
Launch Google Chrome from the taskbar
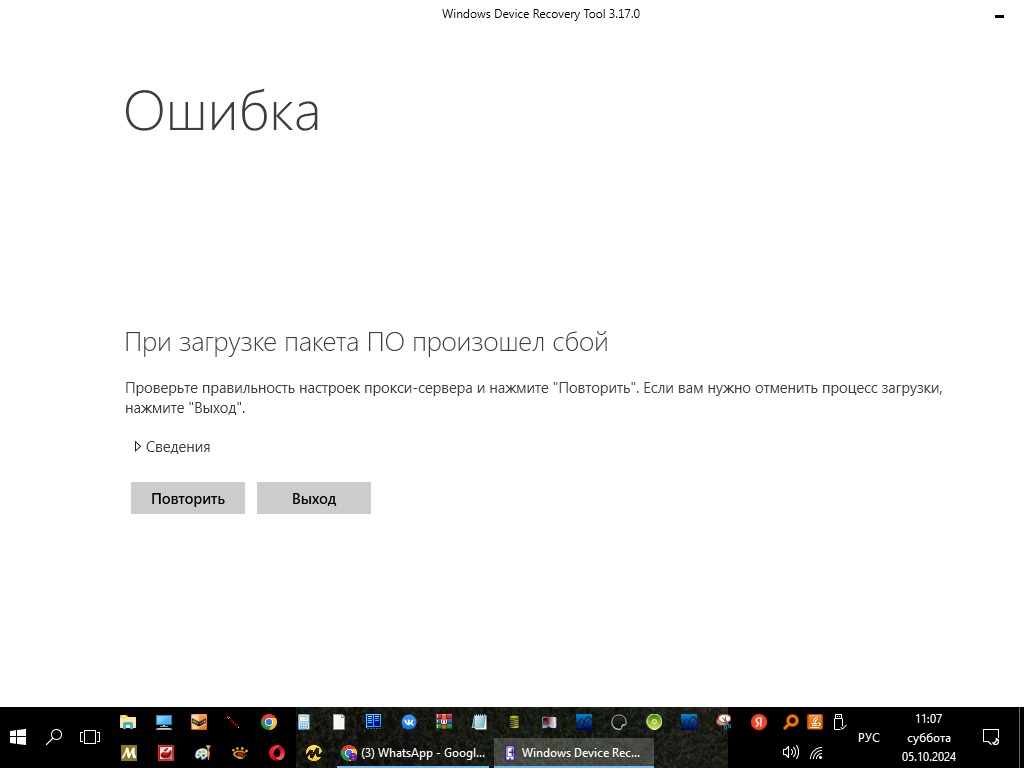tap(268, 722)
